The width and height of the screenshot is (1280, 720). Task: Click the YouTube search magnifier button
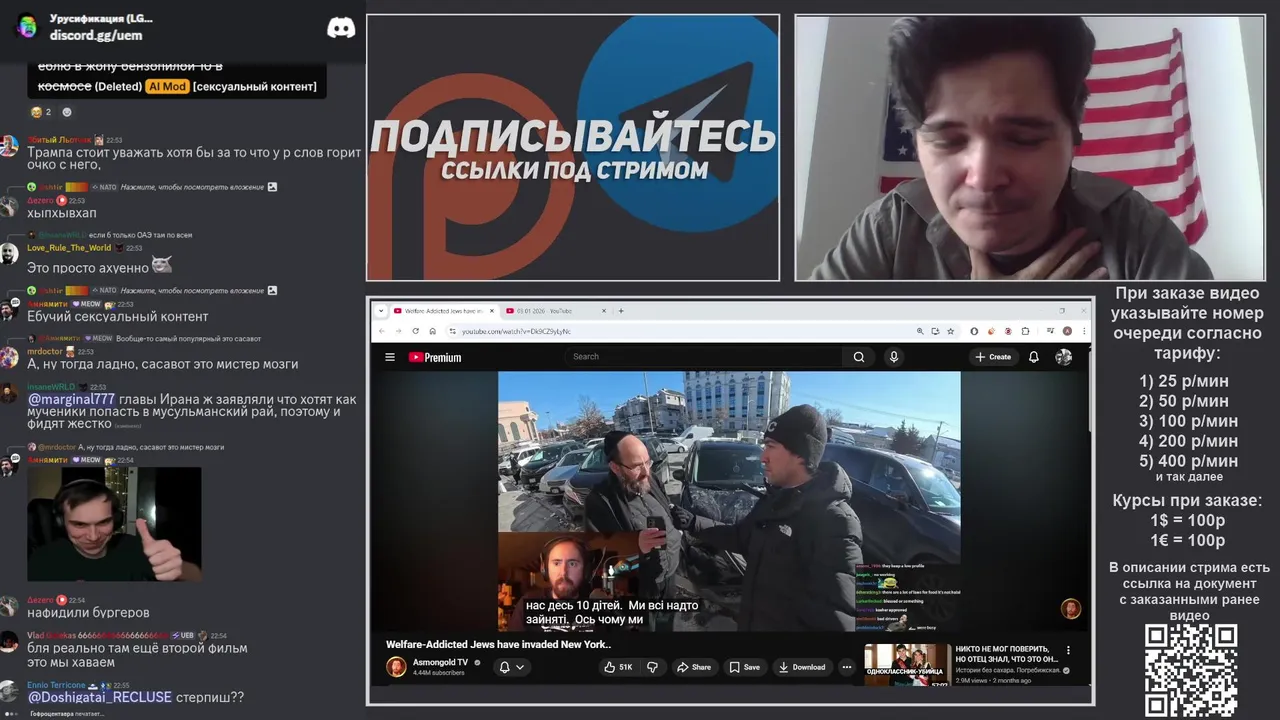pyautogui.click(x=858, y=357)
